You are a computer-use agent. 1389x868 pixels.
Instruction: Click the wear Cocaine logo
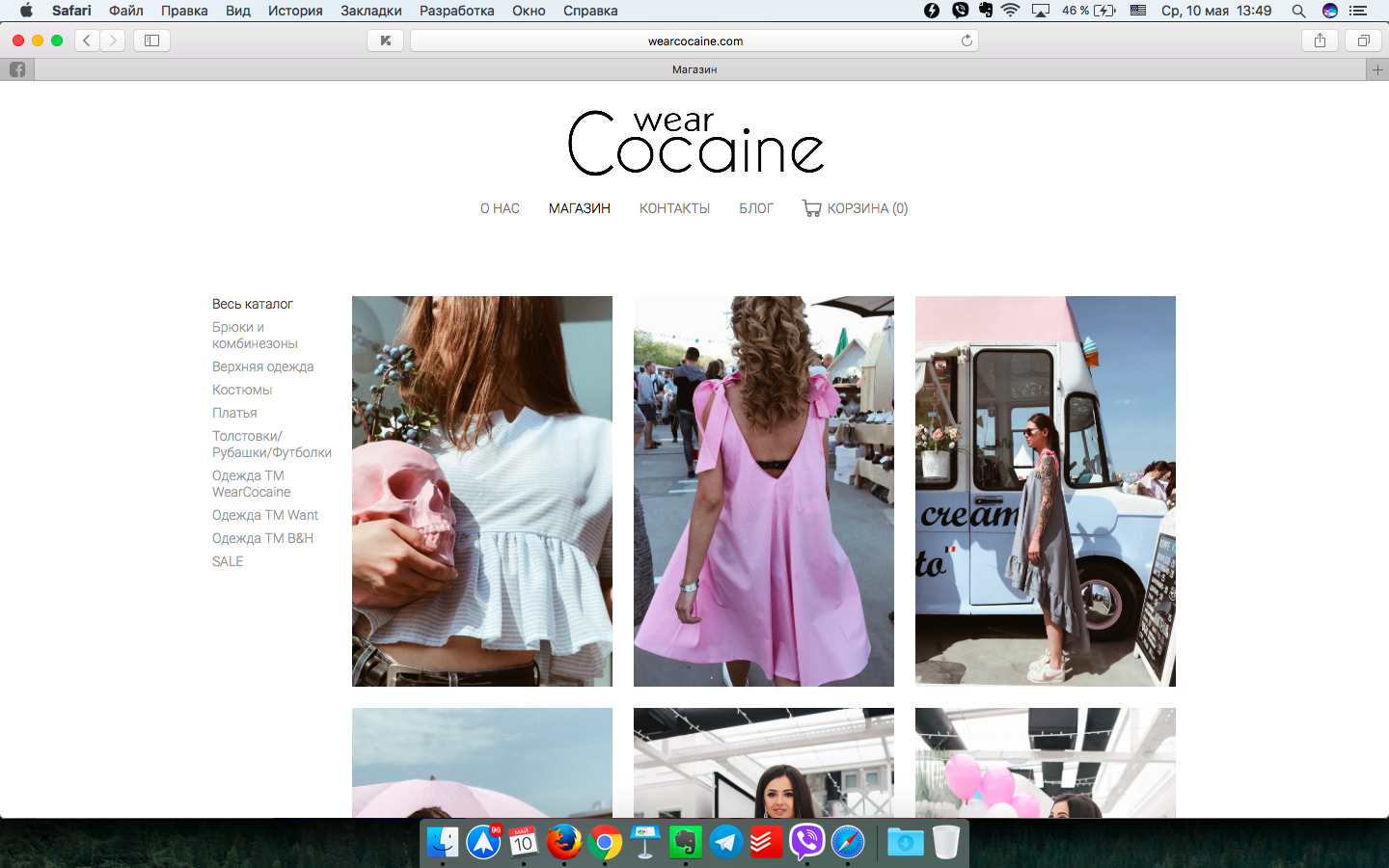point(695,143)
